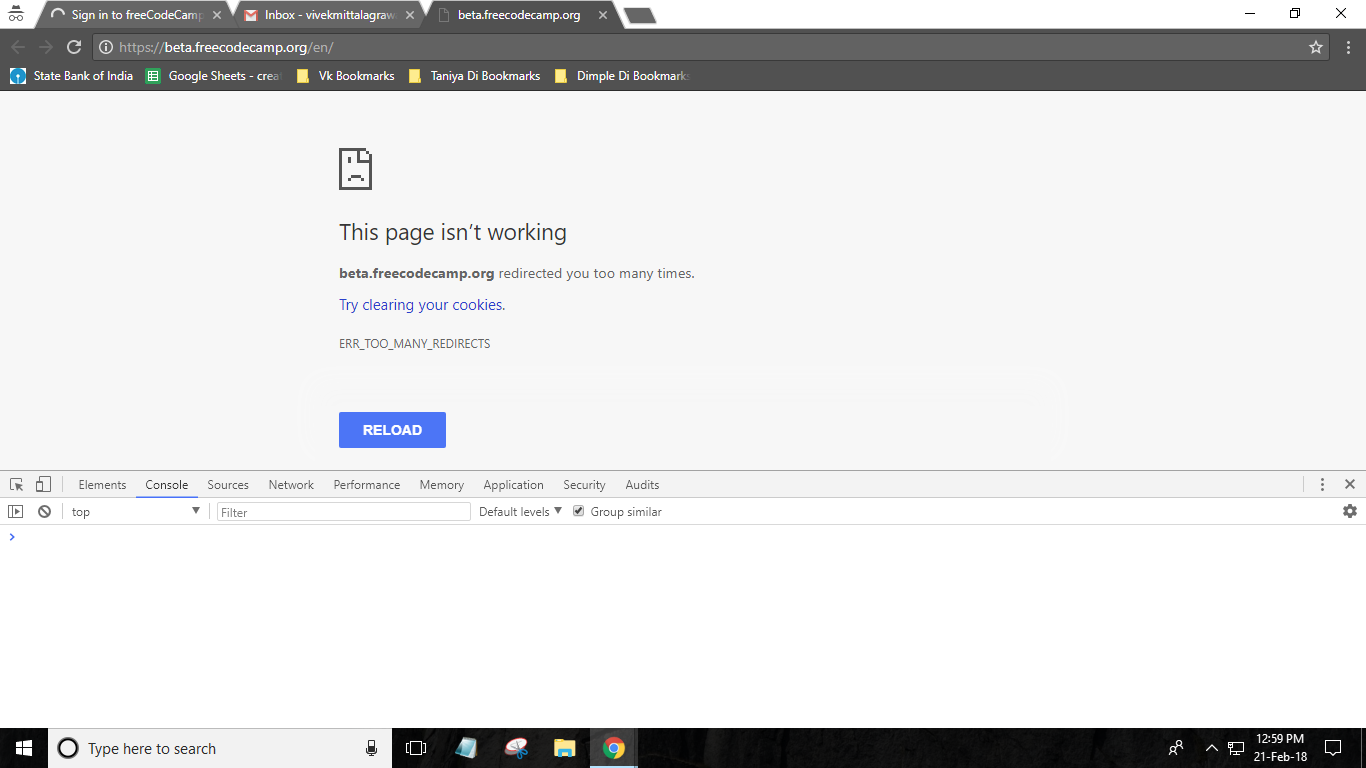
Task: Open the Windows notification center
Action: tap(1332, 748)
